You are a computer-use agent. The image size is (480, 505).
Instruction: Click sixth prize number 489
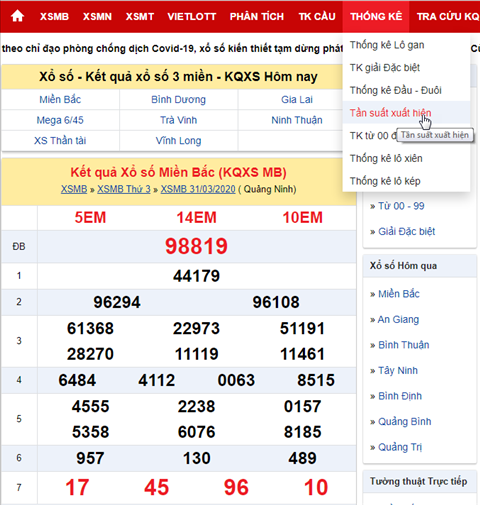click(x=302, y=458)
